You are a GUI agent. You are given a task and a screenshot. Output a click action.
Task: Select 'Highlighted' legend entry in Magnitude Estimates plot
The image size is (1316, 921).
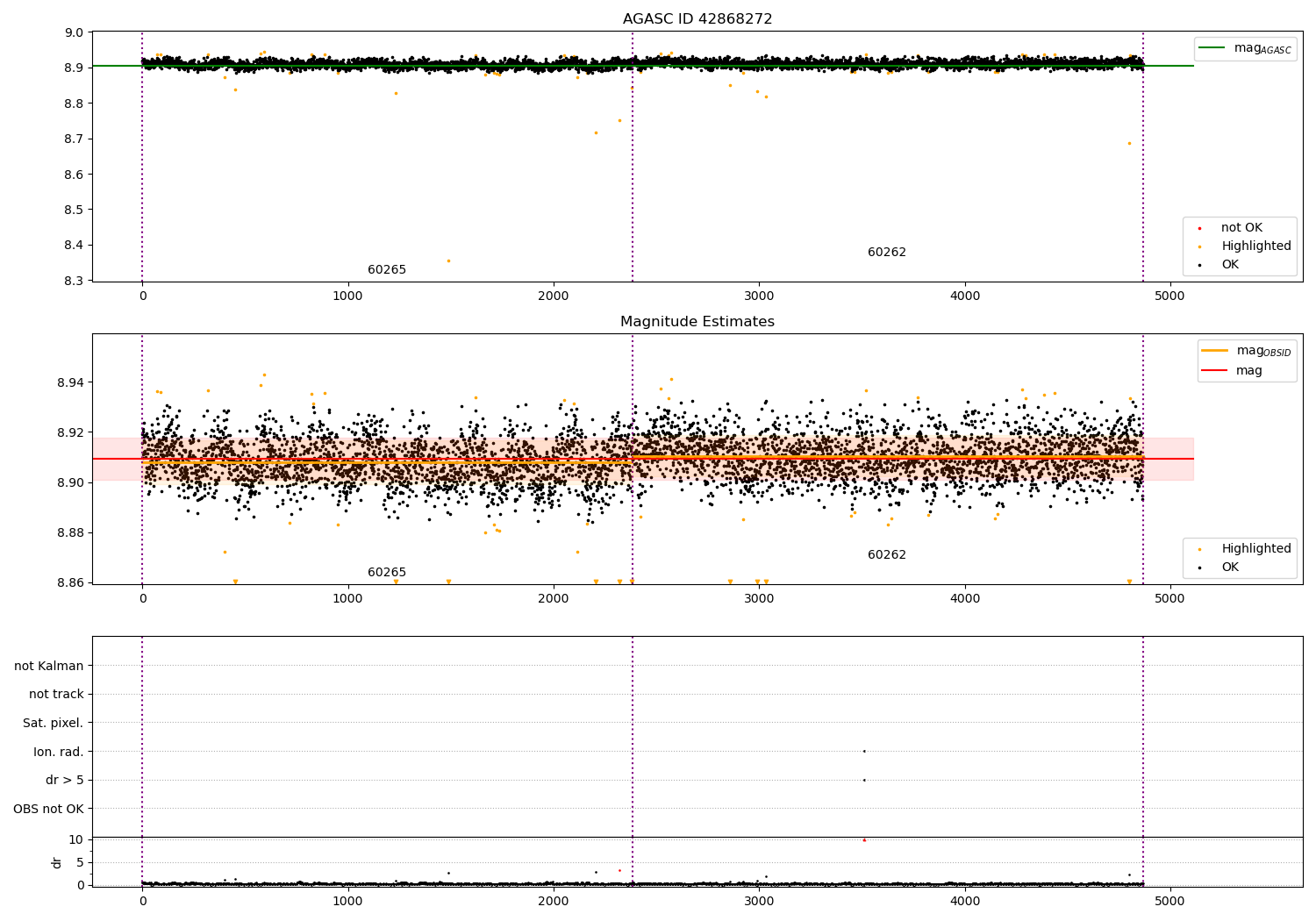click(x=1255, y=549)
